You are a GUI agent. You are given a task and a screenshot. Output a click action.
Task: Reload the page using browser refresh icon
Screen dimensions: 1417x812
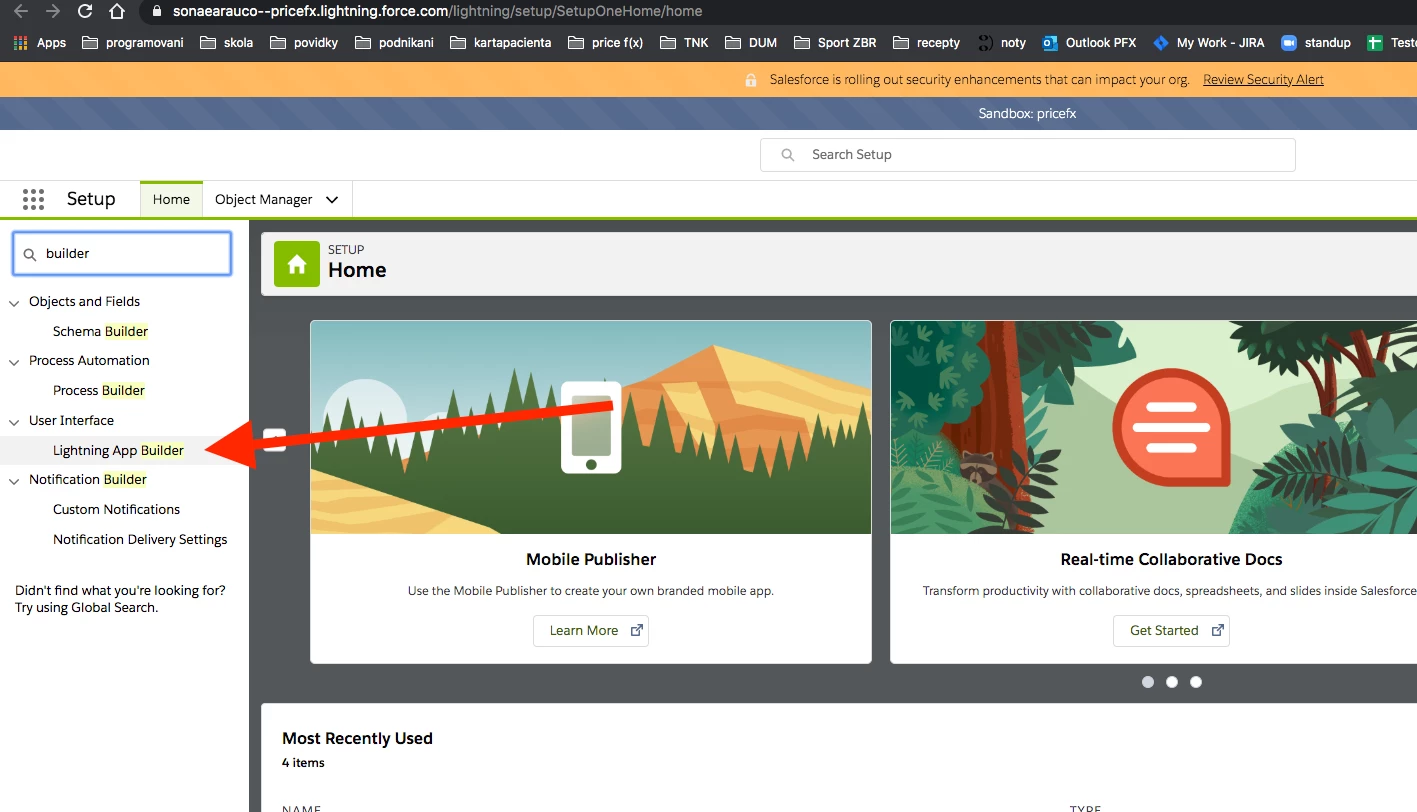(x=84, y=13)
